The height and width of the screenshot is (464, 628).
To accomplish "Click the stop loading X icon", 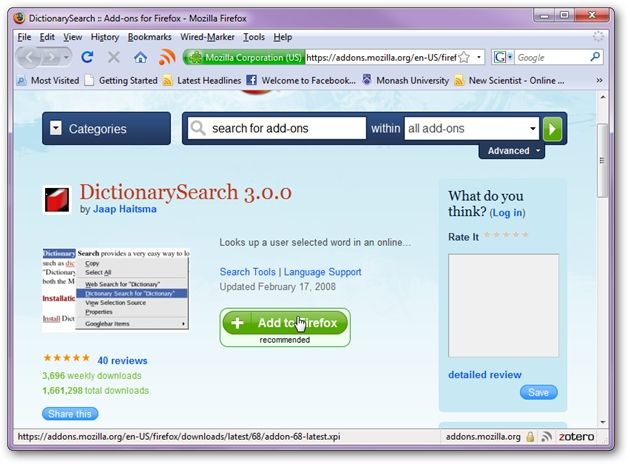I will pyautogui.click(x=114, y=57).
